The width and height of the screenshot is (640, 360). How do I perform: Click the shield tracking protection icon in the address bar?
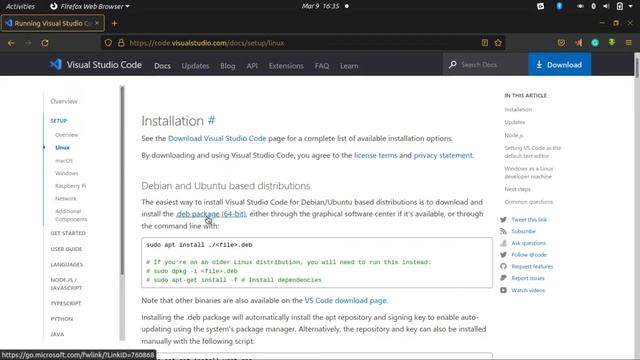coord(108,43)
